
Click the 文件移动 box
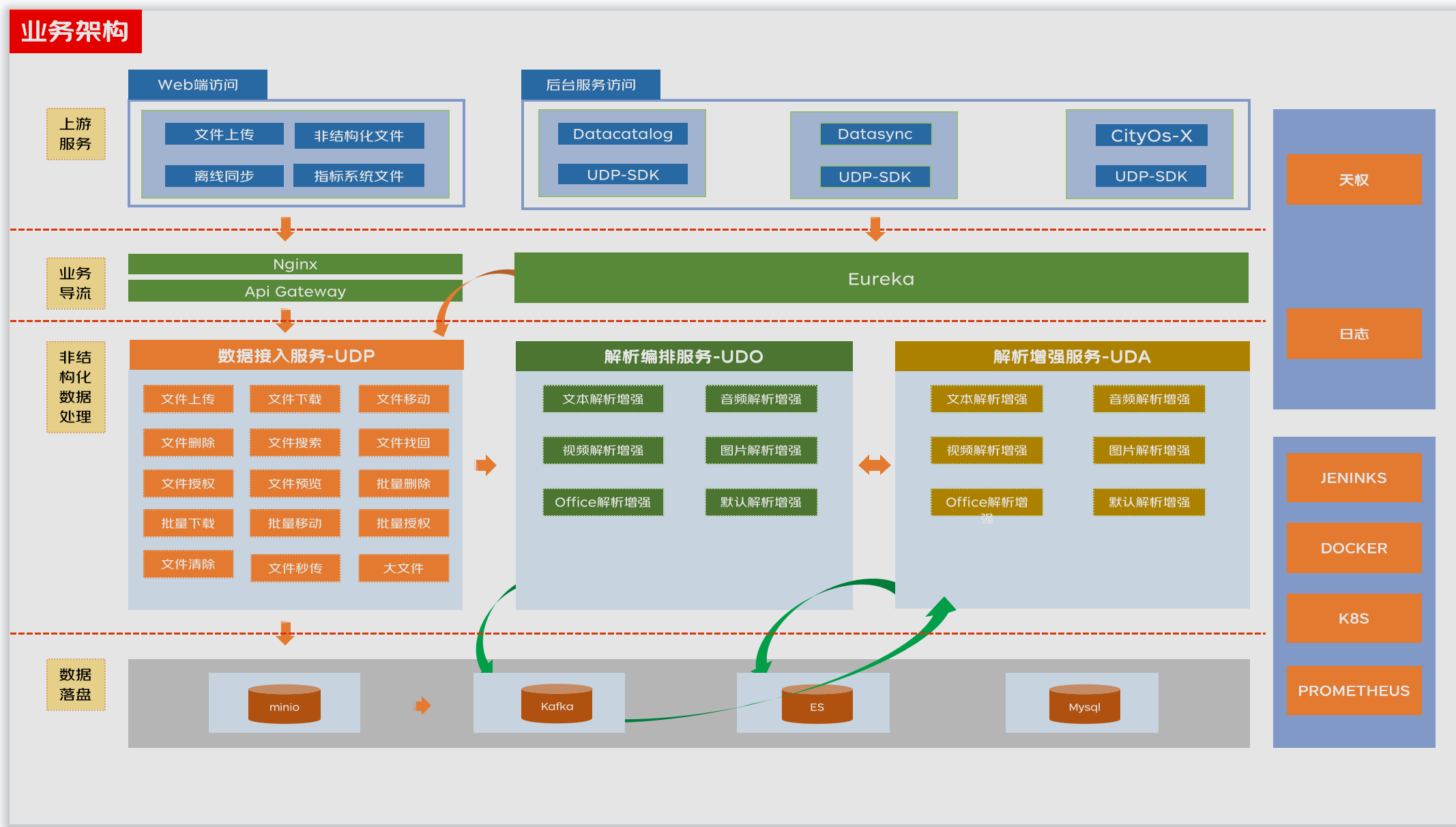pyautogui.click(x=404, y=399)
